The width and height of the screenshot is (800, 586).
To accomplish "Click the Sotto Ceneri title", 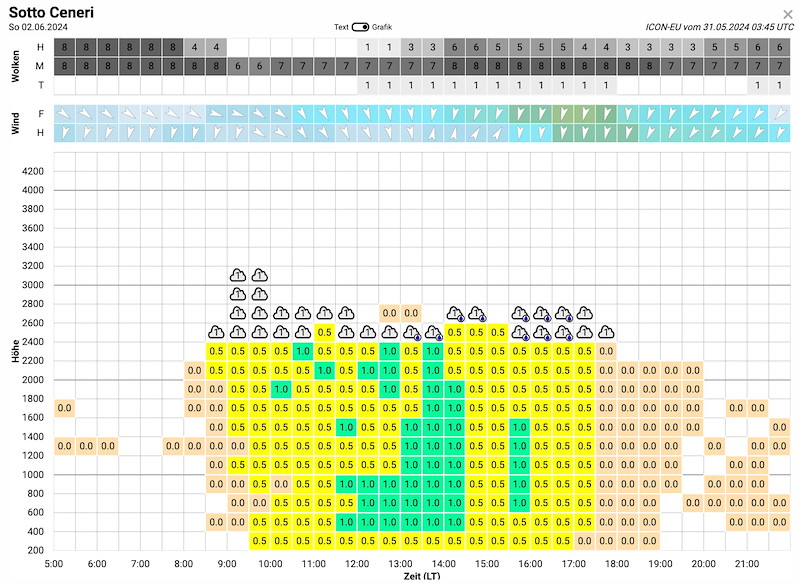I will pos(52,12).
